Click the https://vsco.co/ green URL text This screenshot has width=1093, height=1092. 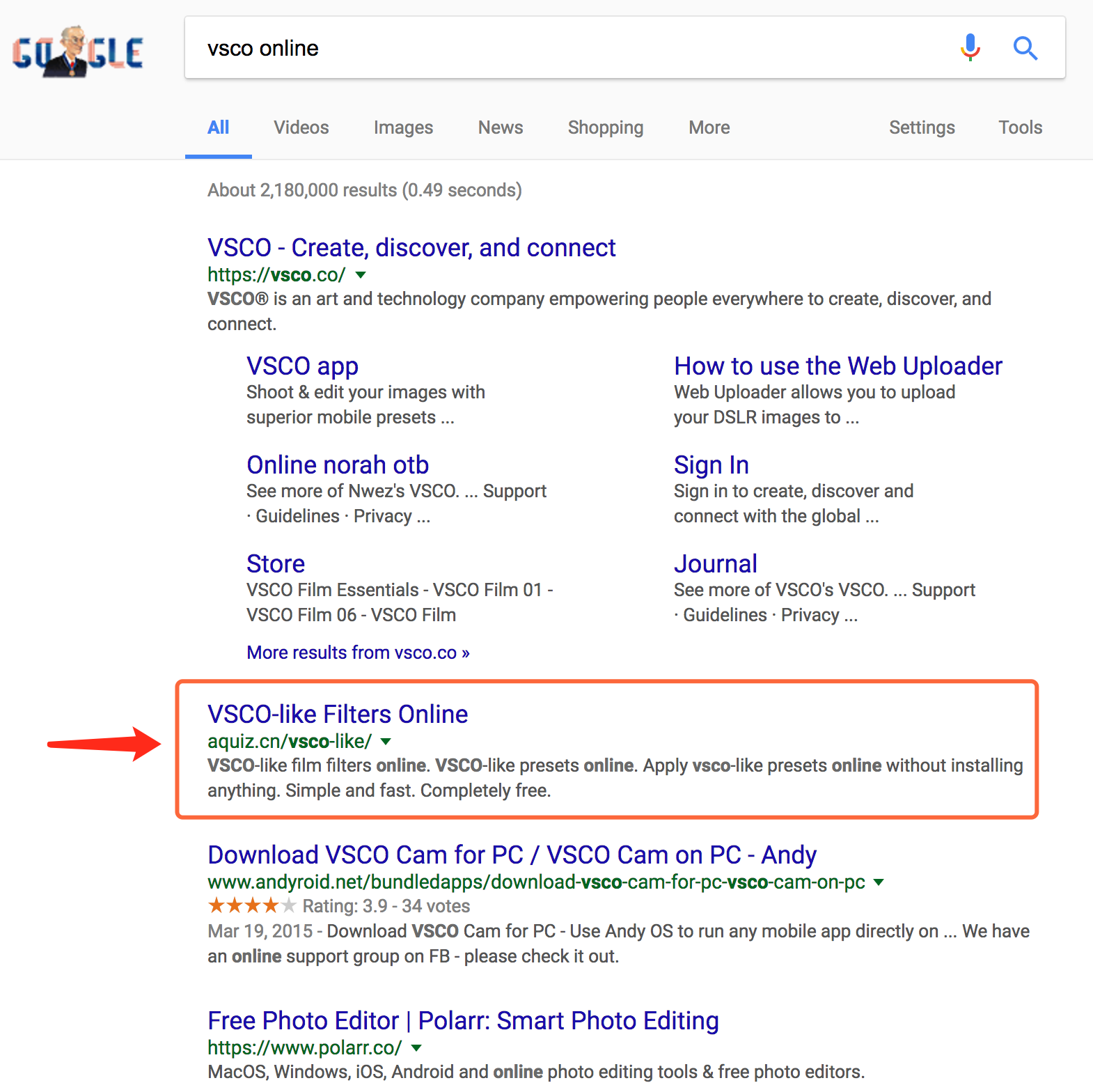pos(276,275)
